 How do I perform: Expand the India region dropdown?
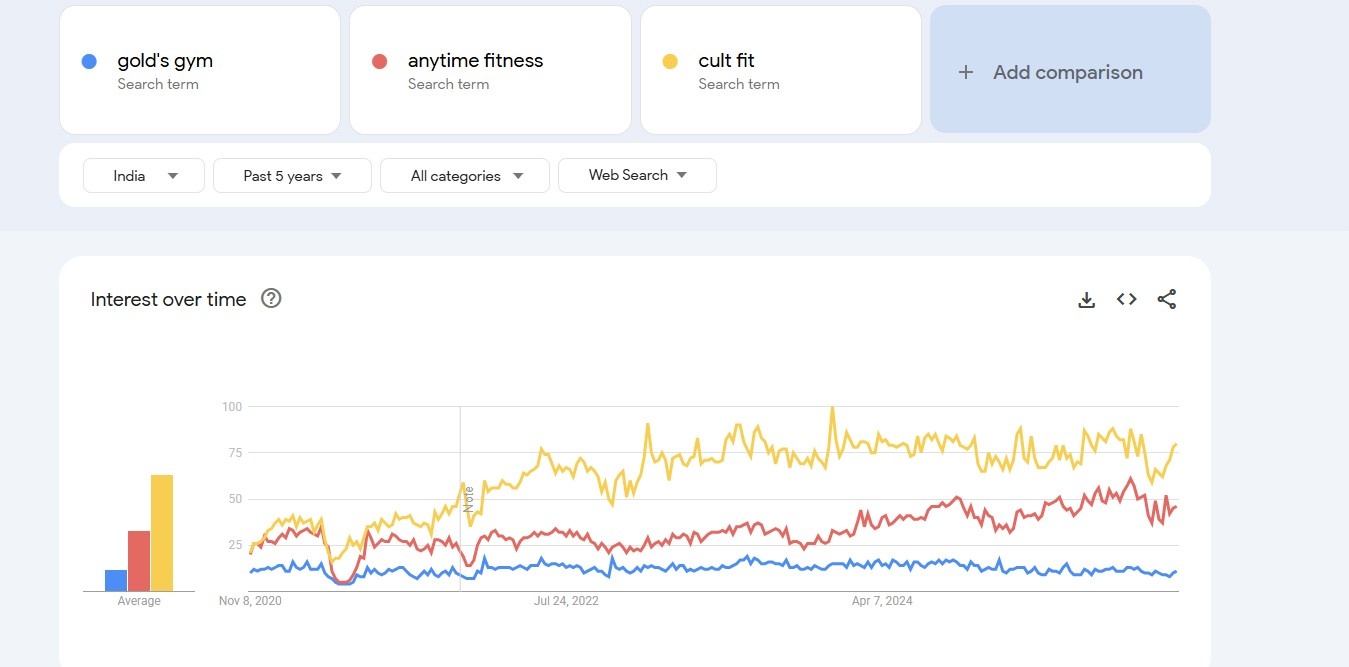point(143,176)
